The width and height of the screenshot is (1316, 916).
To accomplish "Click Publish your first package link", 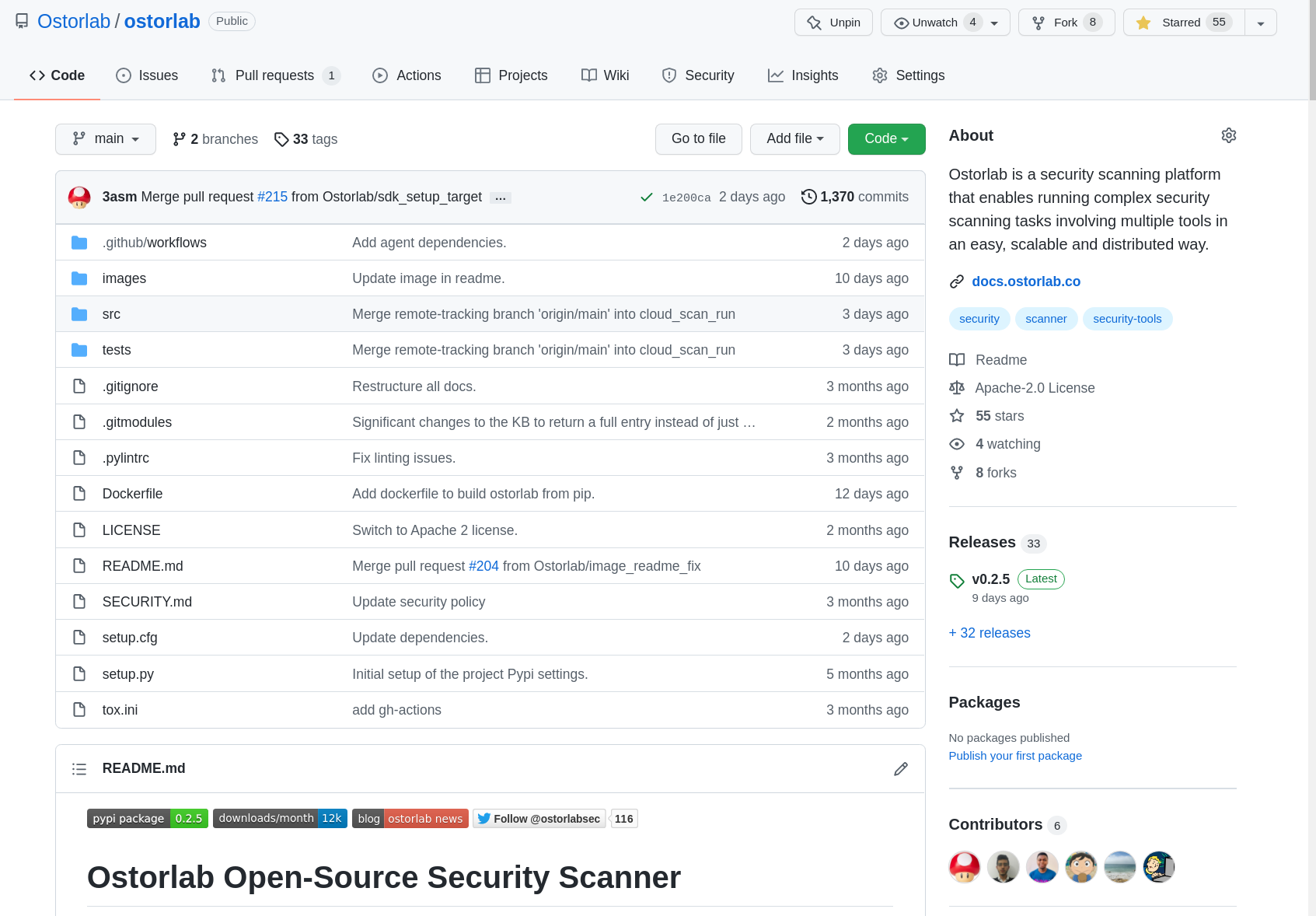I will (x=1015, y=756).
